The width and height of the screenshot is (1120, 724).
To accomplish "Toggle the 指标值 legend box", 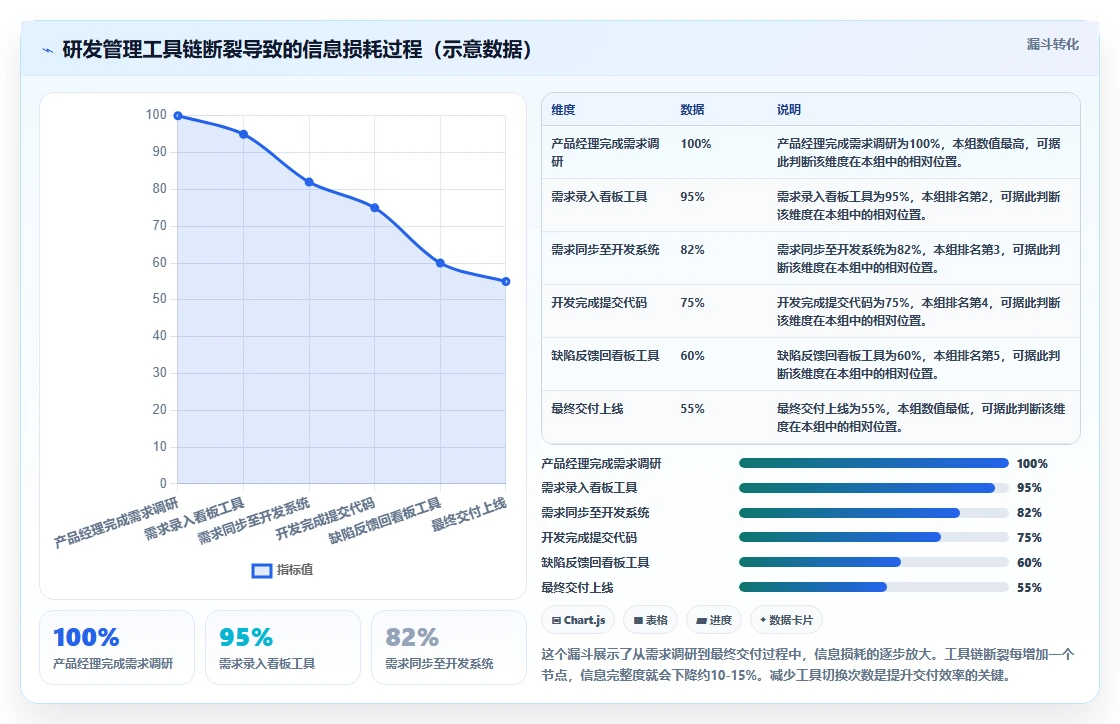I will pos(262,570).
